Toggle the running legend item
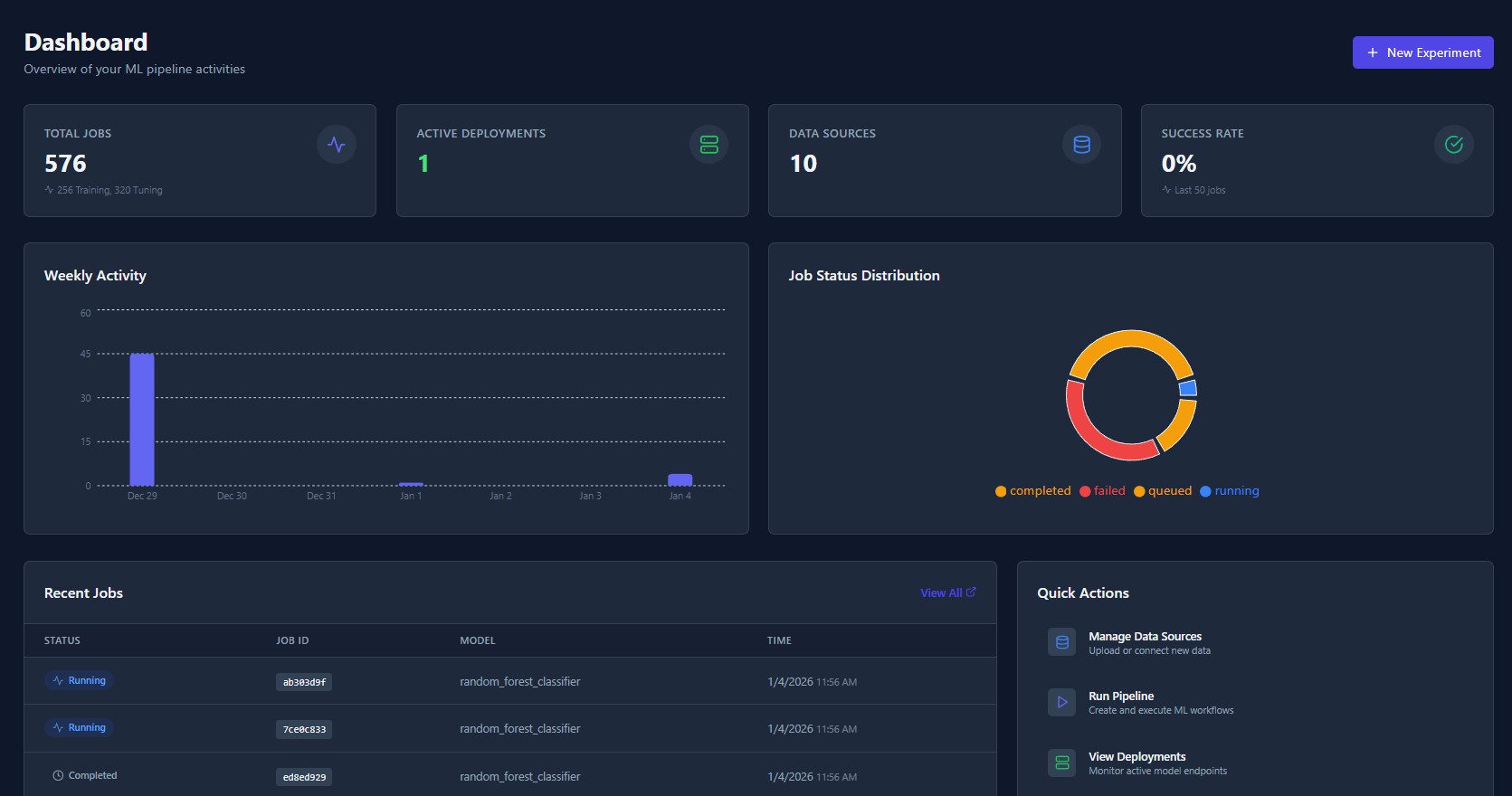 (x=1229, y=491)
